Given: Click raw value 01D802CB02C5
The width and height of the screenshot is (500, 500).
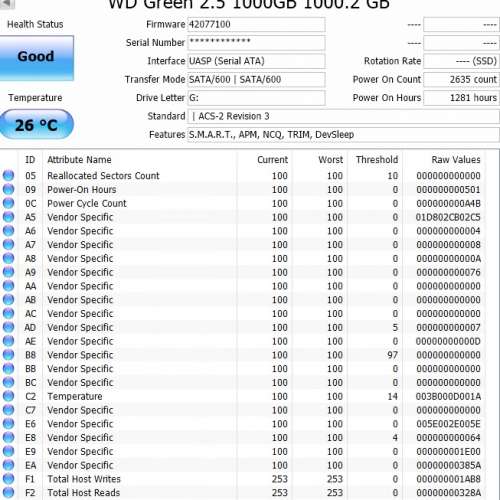Looking at the screenshot, I should click(x=448, y=217).
